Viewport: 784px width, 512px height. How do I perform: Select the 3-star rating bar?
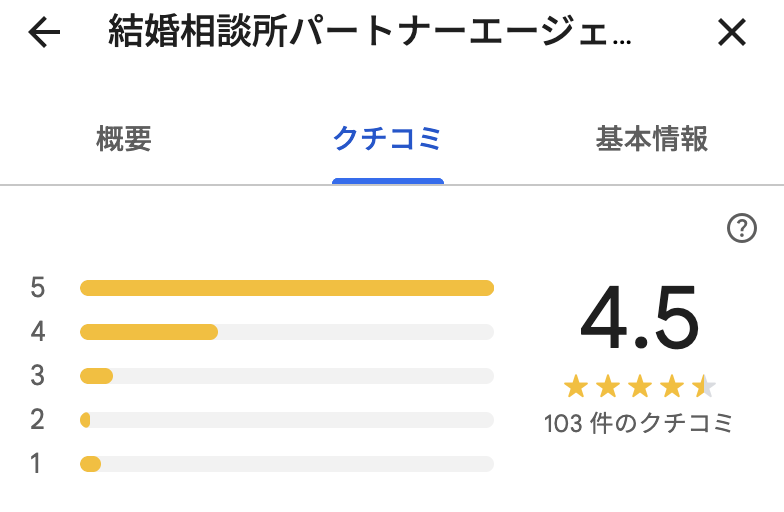(x=287, y=376)
